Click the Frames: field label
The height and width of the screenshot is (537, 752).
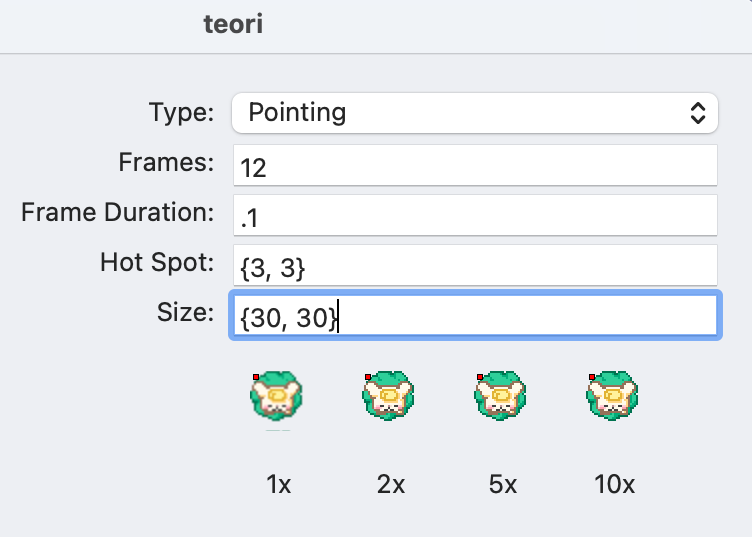(166, 162)
